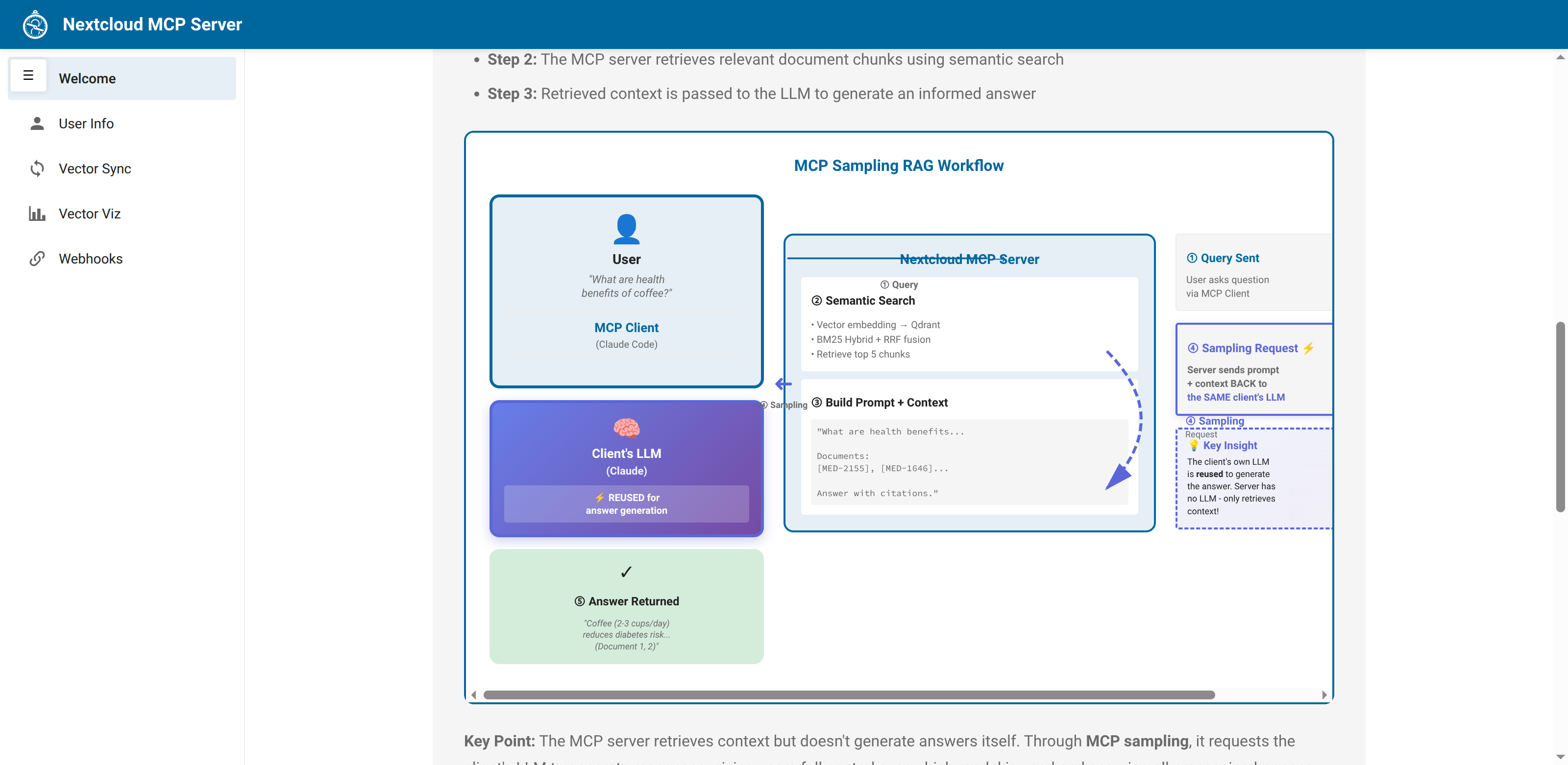This screenshot has height=765, width=1568.
Task: Click the Vector Viz bar chart icon
Action: tap(37, 214)
